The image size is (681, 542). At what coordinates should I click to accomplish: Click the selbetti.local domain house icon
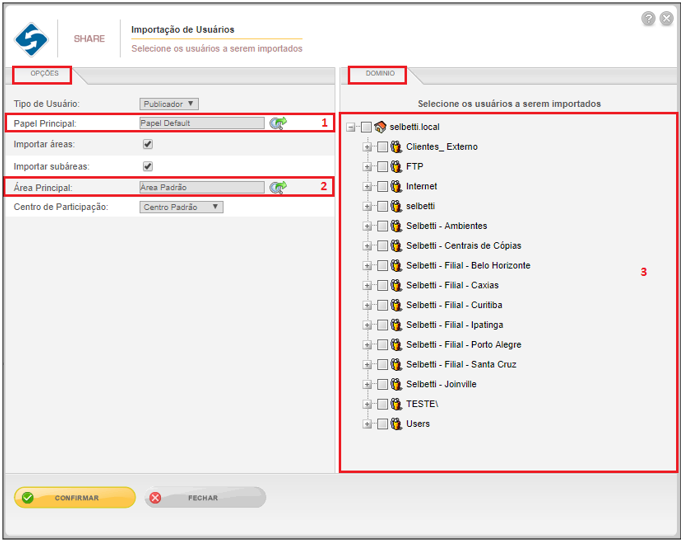380,127
